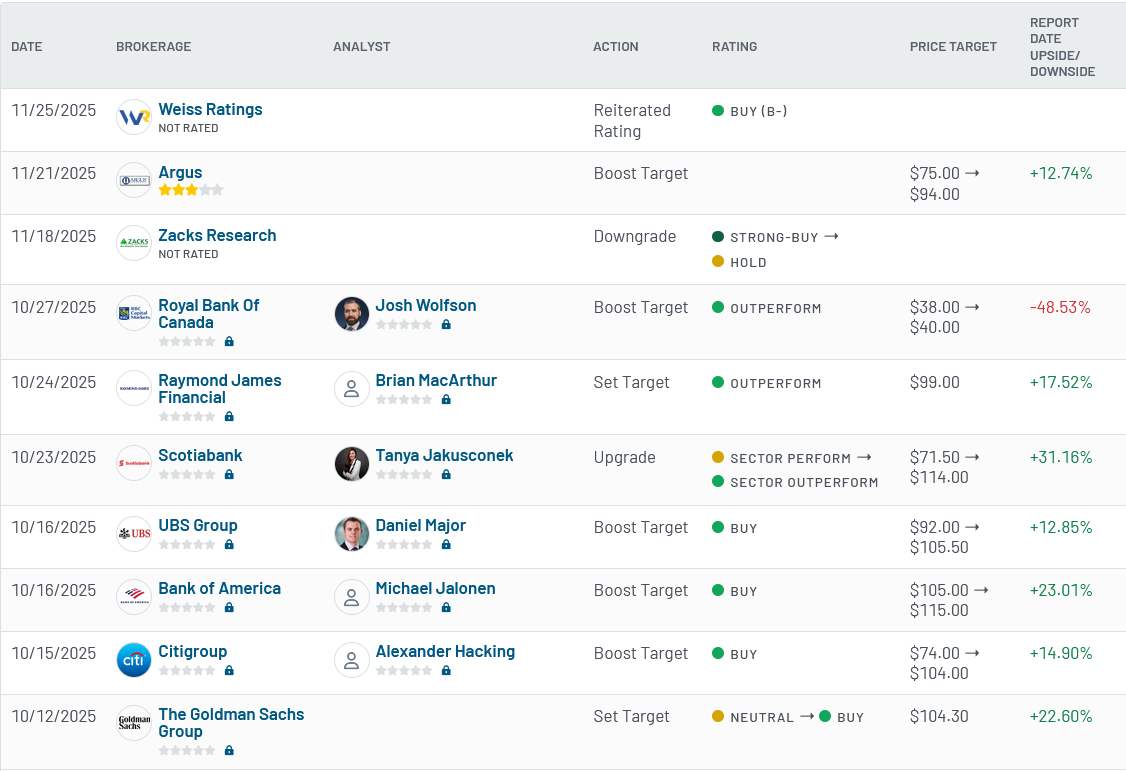
Task: Click the 11/25/2025 date cell
Action: pyautogui.click(x=54, y=110)
